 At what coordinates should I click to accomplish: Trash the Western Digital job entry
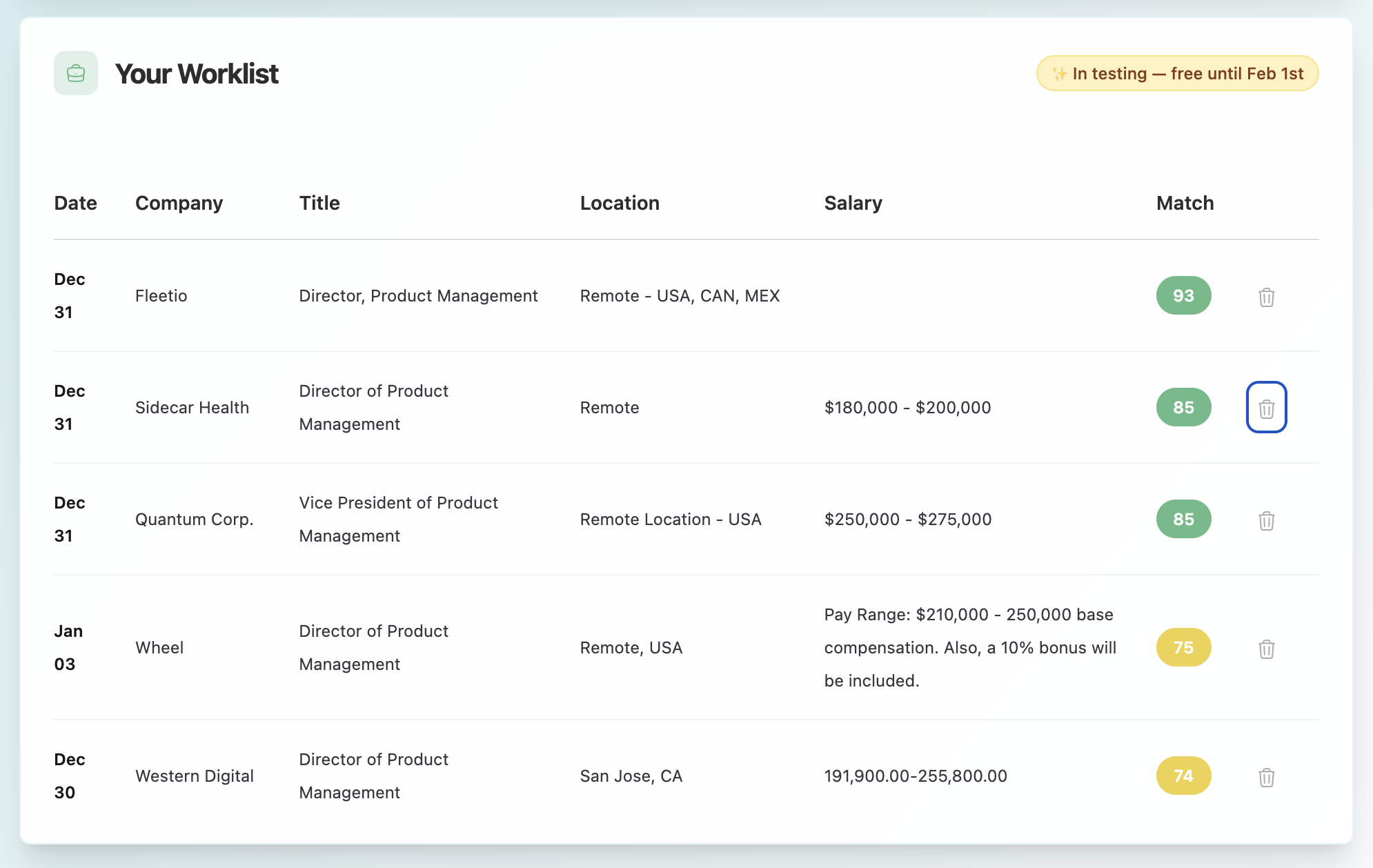coord(1266,777)
